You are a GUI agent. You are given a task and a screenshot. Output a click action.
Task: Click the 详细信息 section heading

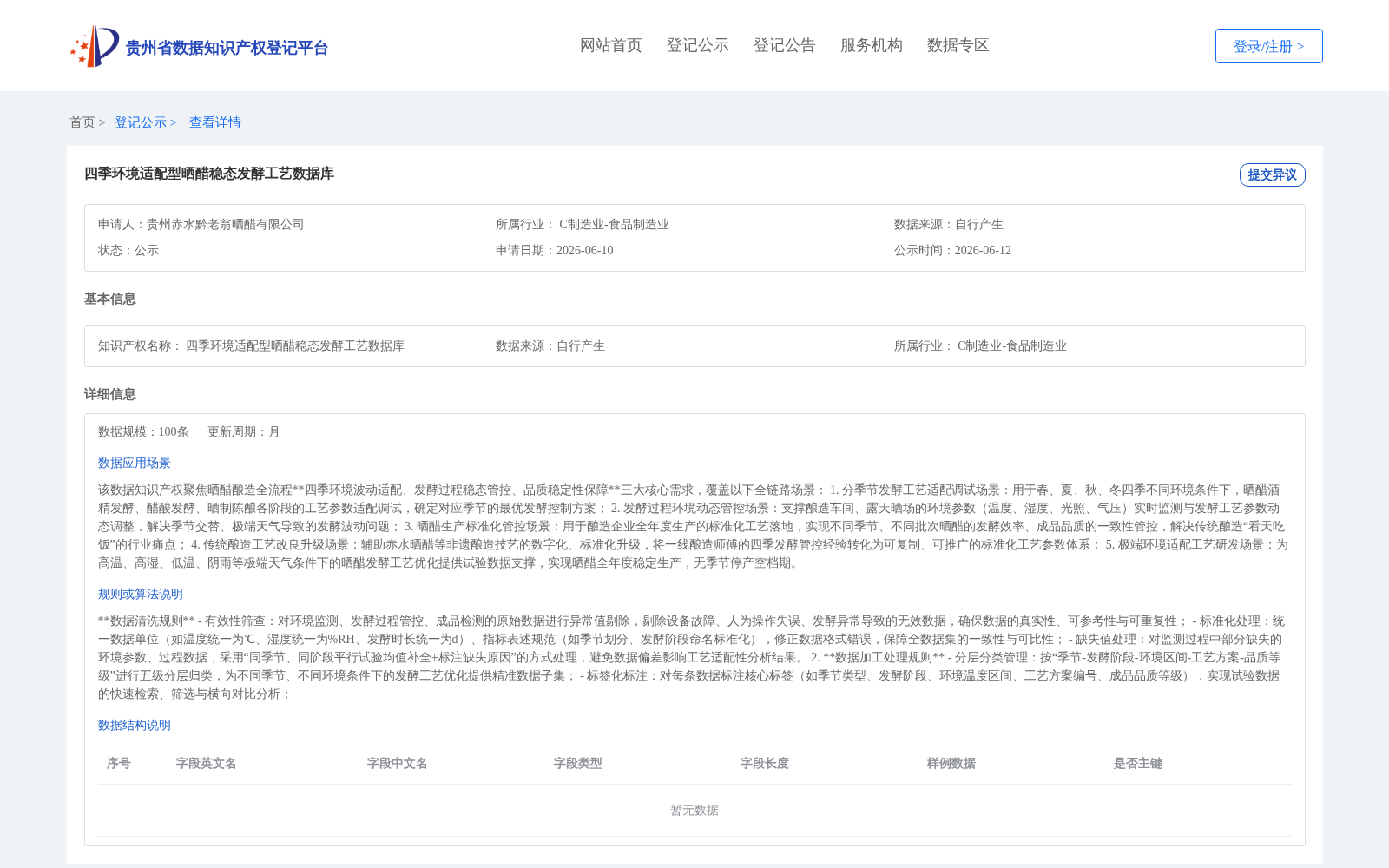click(110, 394)
